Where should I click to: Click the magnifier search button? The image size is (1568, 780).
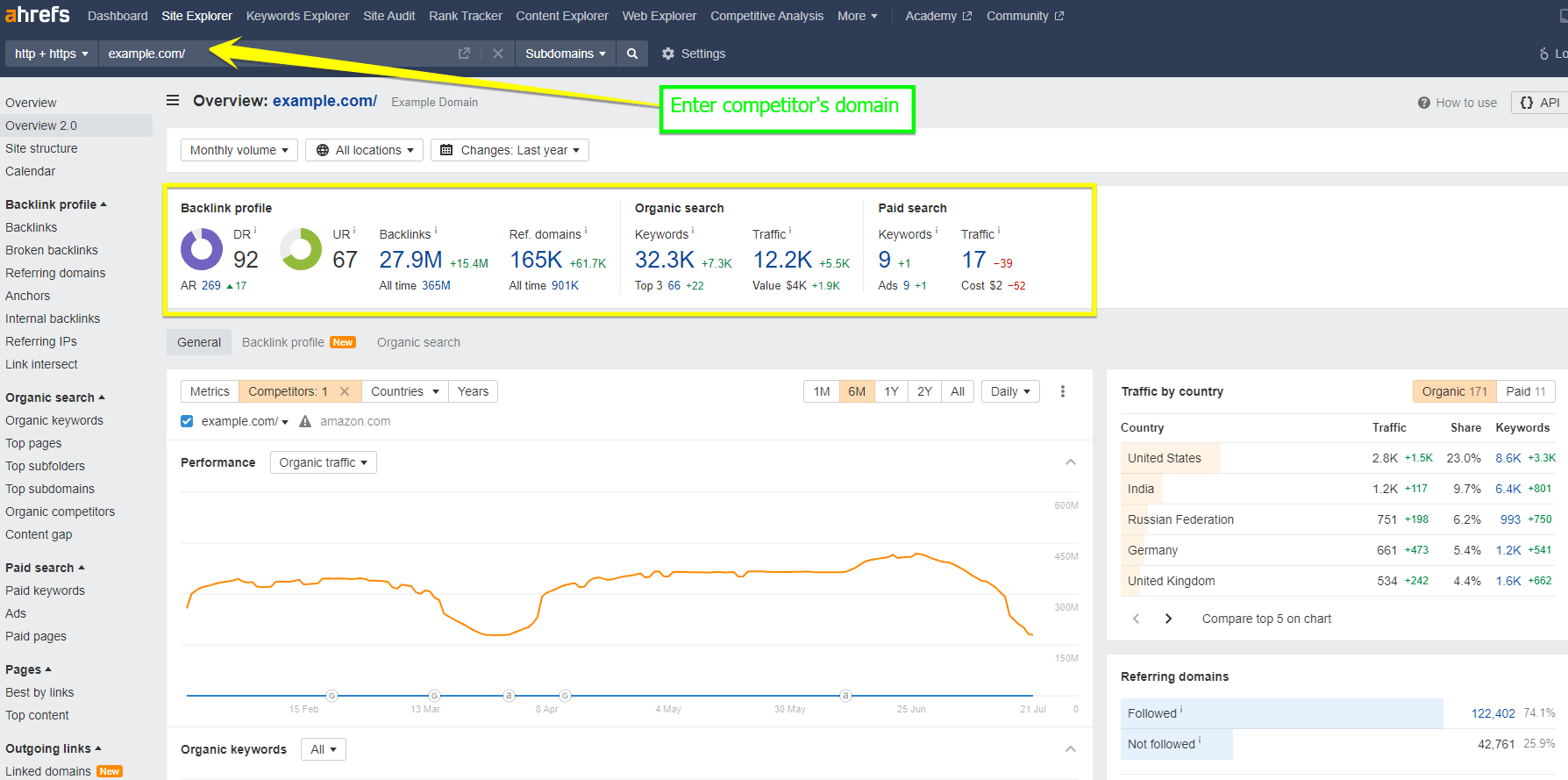632,54
